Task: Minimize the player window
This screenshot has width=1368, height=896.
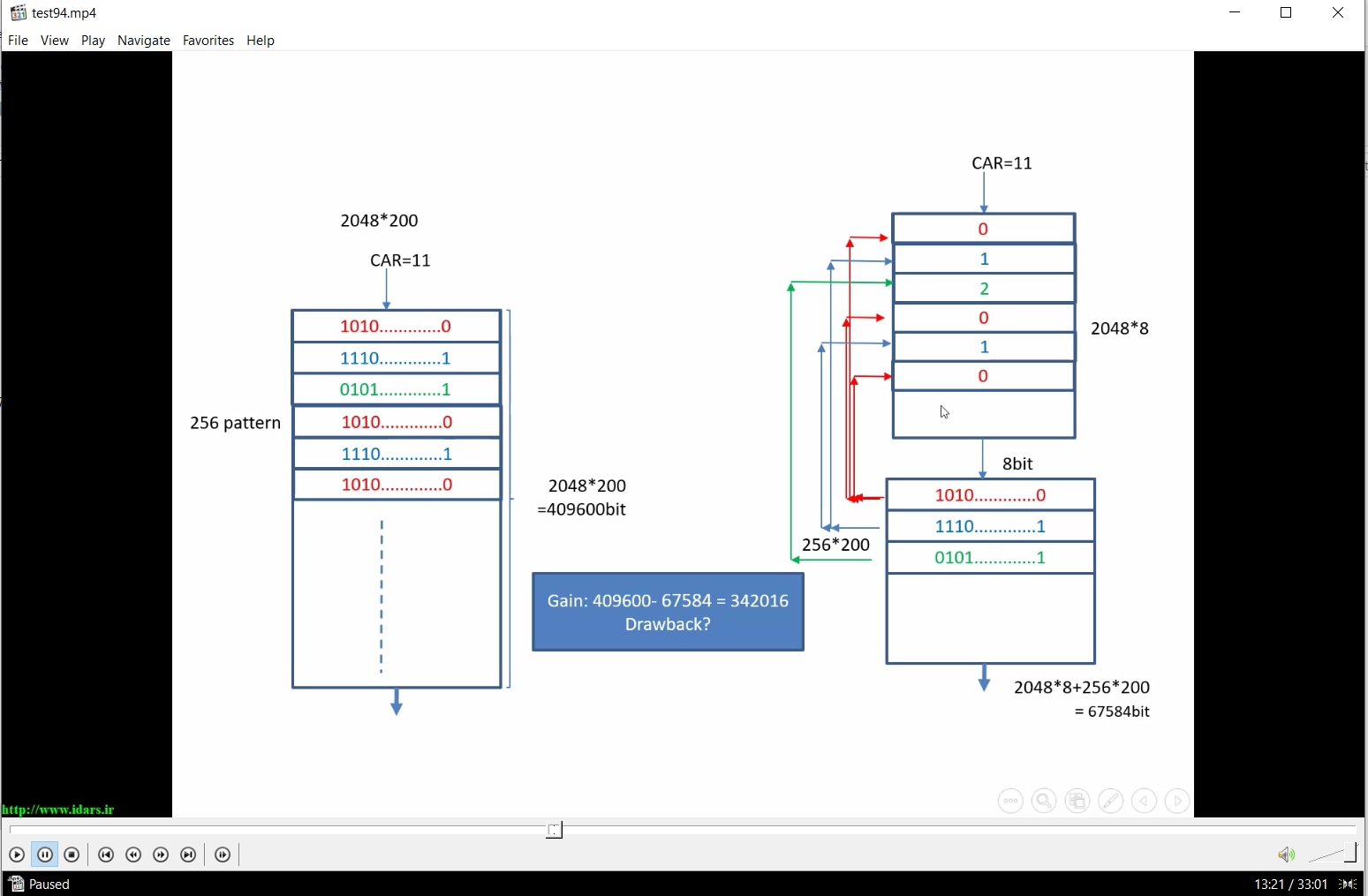Action: click(x=1236, y=13)
